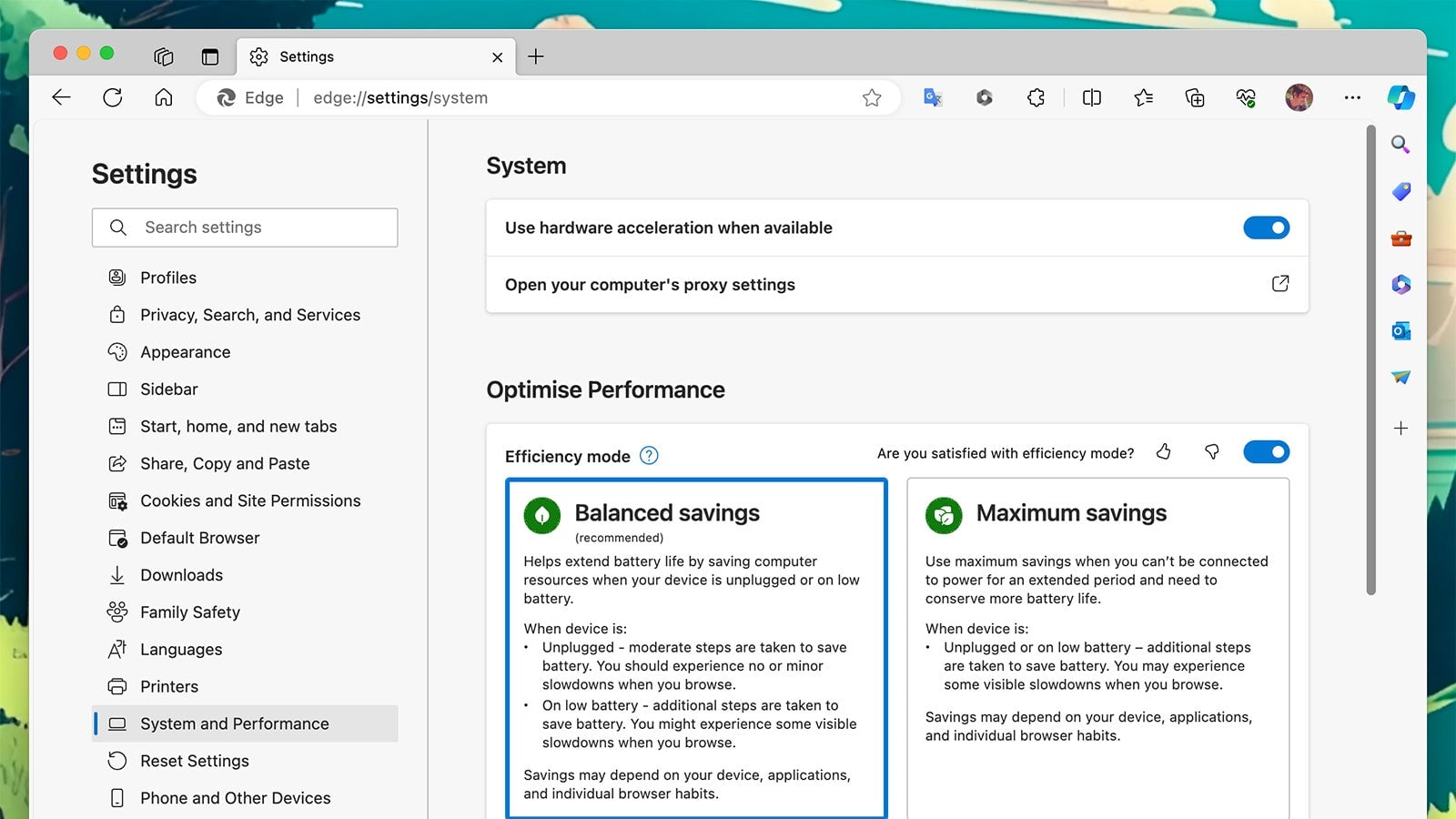Select System and Performance in settings sidebar
The image size is (1456, 819).
pos(234,723)
